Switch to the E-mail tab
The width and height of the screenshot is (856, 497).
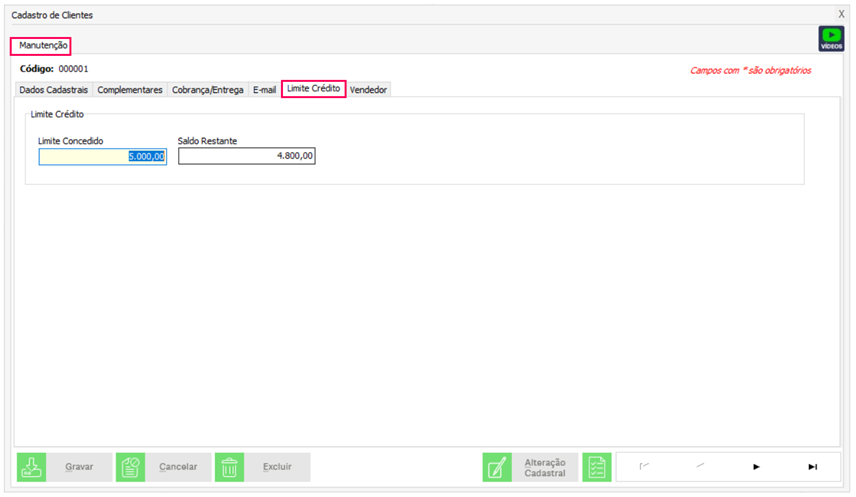click(264, 90)
